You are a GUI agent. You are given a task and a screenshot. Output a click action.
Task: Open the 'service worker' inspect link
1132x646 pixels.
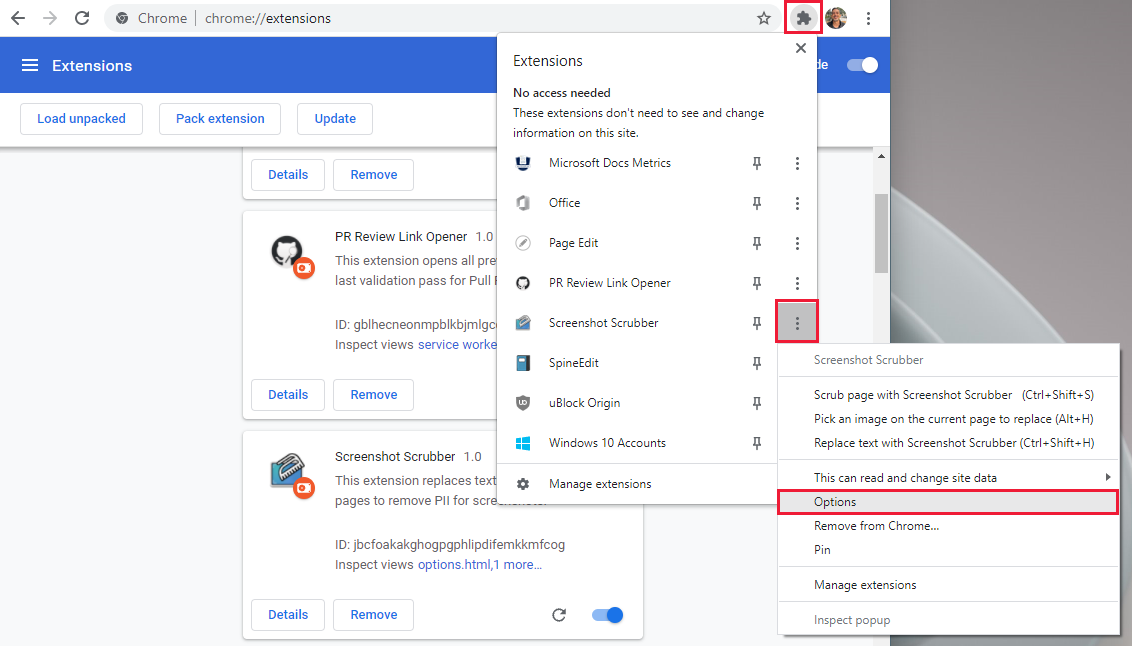point(458,344)
